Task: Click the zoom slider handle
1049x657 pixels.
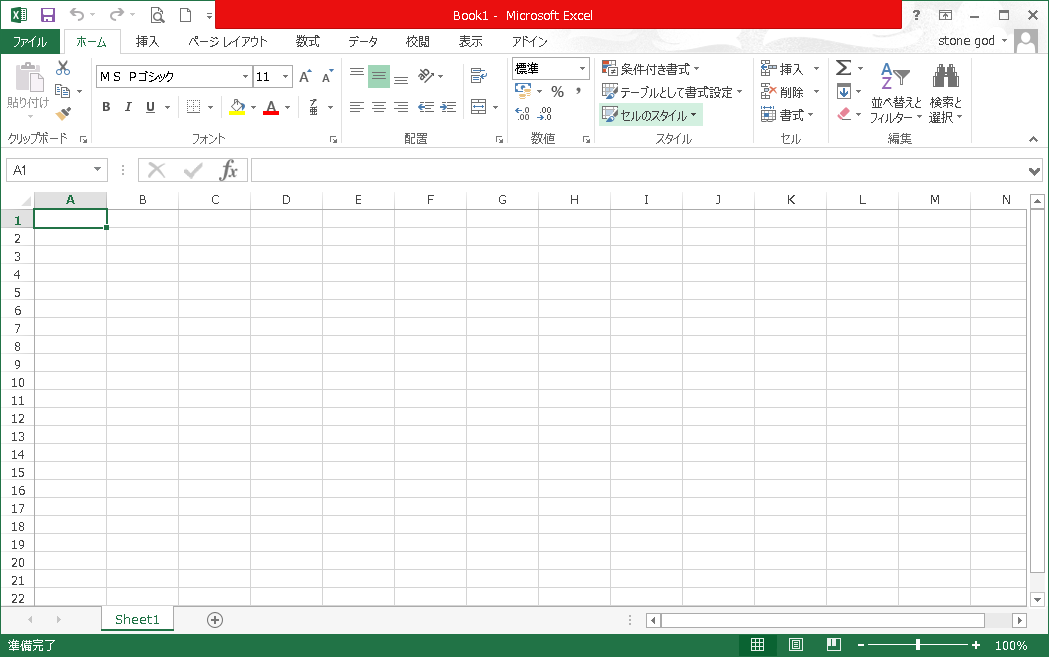Action: pos(918,645)
